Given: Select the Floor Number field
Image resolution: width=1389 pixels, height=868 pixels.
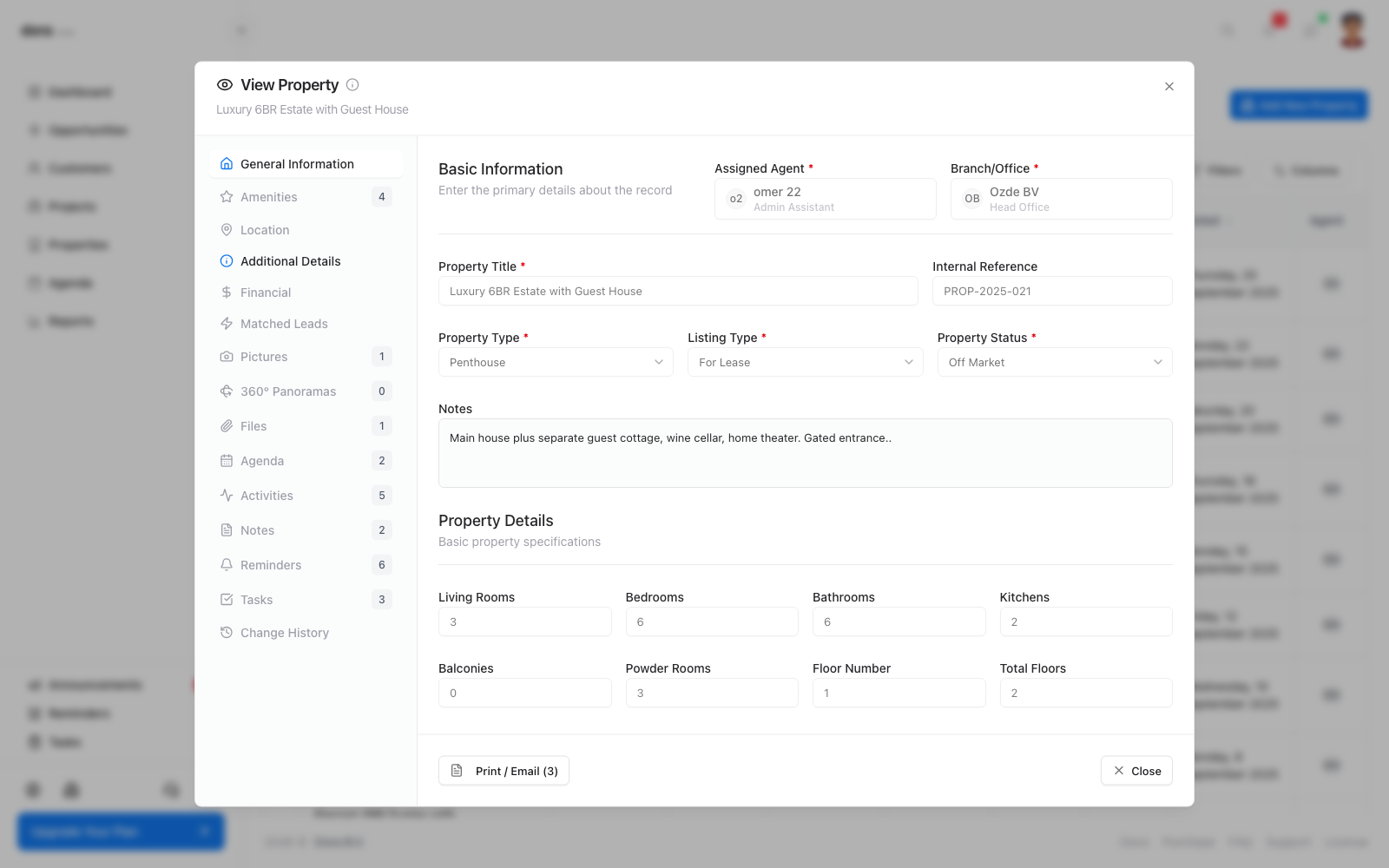Looking at the screenshot, I should tap(899, 693).
